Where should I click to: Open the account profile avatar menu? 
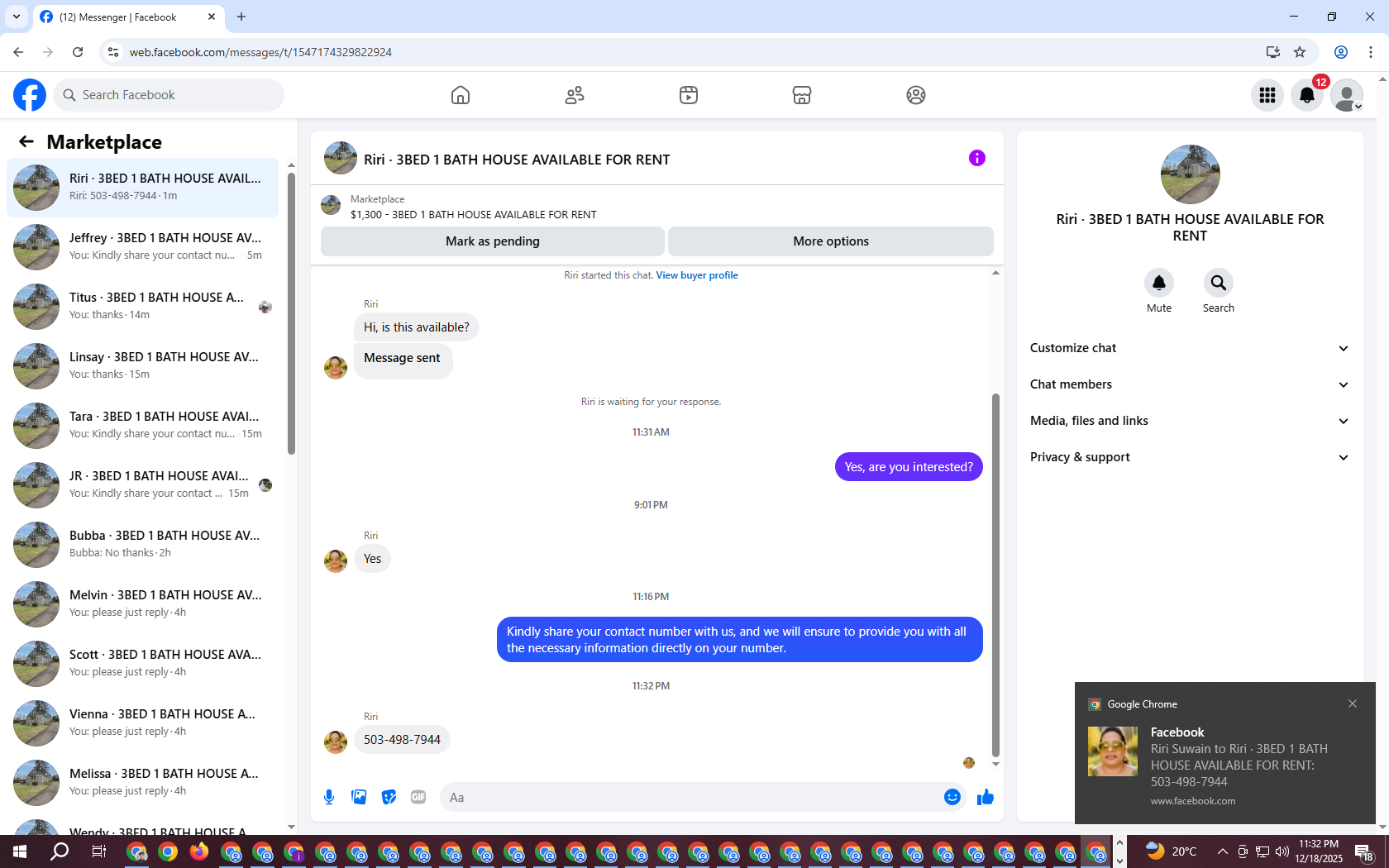[x=1347, y=95]
